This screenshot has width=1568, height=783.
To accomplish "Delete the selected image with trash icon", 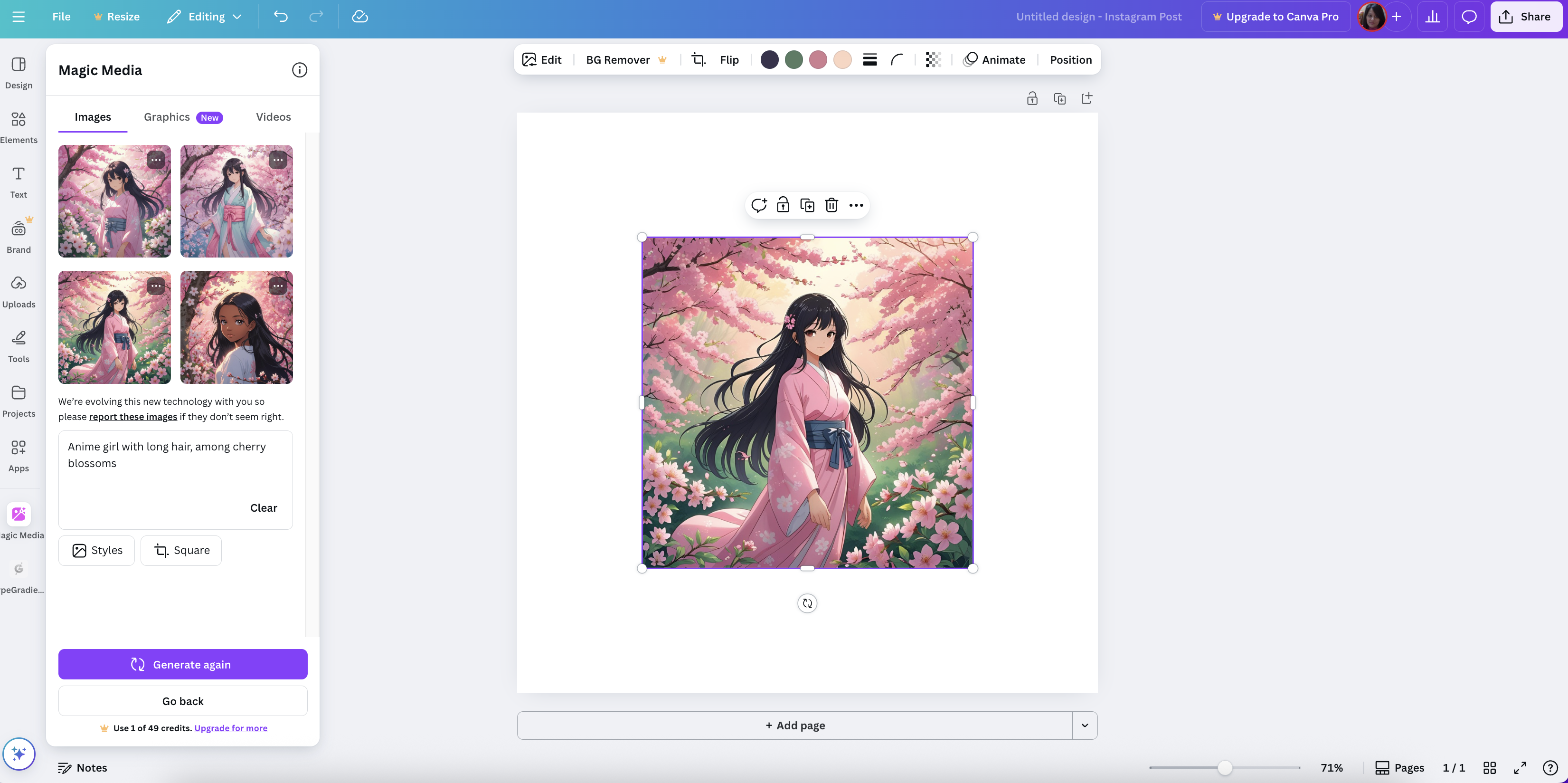I will coord(831,205).
